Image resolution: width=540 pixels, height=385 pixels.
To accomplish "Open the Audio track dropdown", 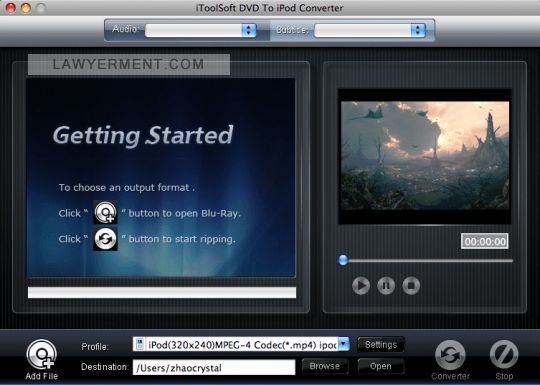I will click(201, 30).
